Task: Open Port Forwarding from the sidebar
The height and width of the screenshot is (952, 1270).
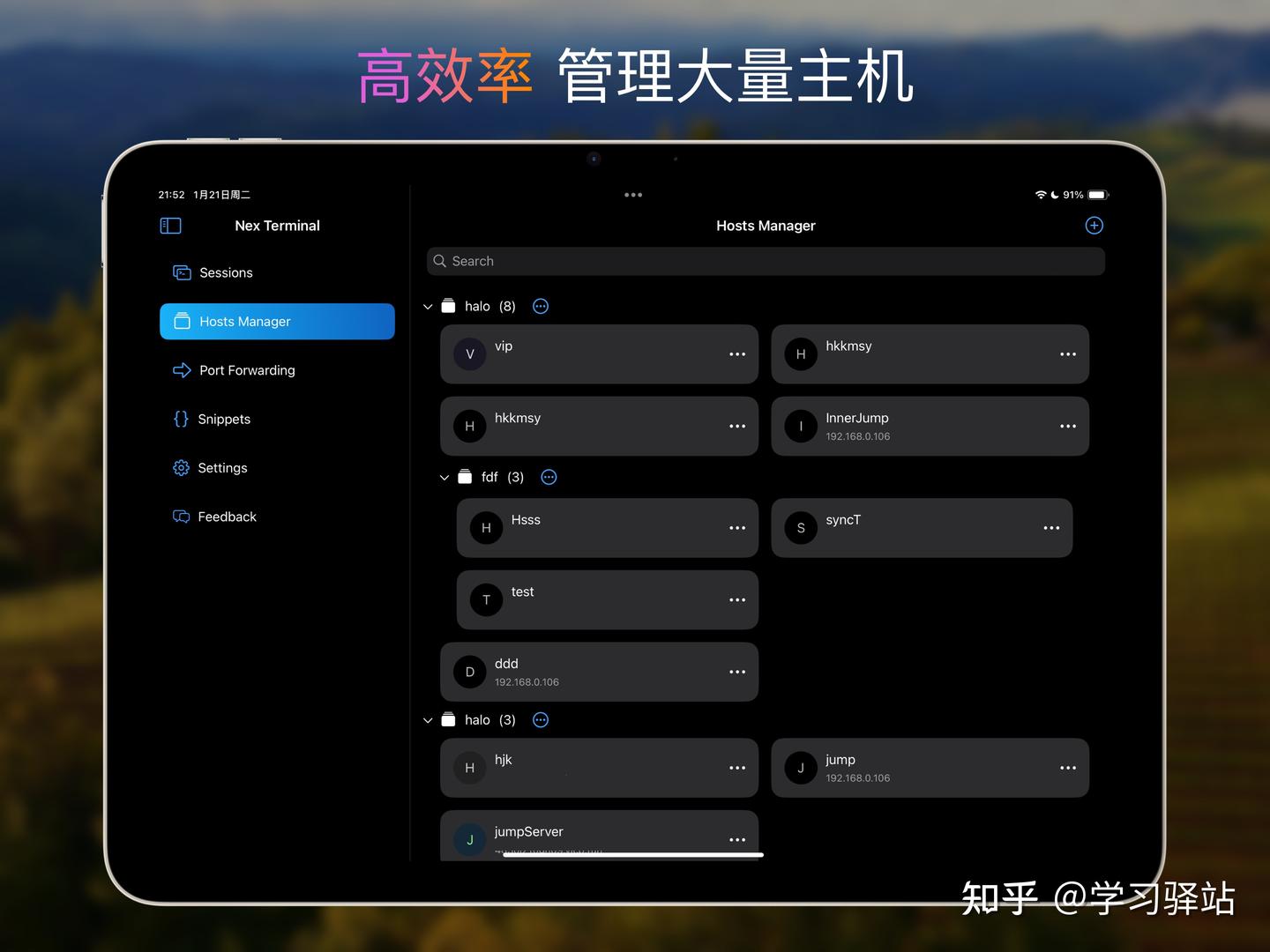Action: click(x=247, y=370)
